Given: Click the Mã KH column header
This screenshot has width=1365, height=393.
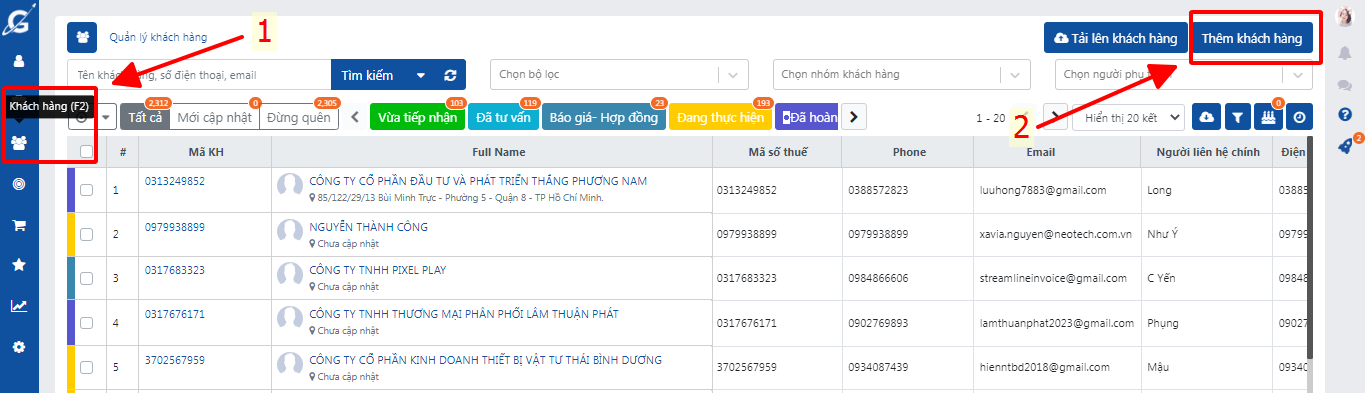Looking at the screenshot, I should [204, 152].
